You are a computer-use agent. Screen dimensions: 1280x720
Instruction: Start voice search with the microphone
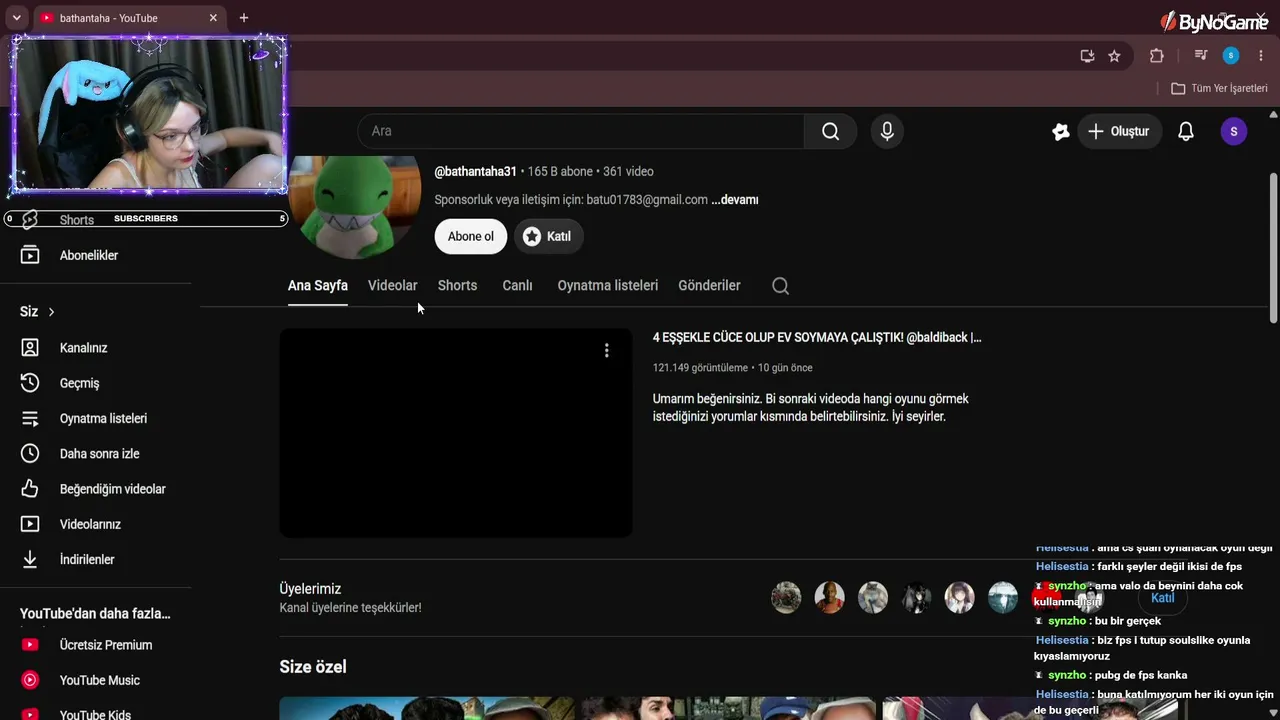coord(887,131)
